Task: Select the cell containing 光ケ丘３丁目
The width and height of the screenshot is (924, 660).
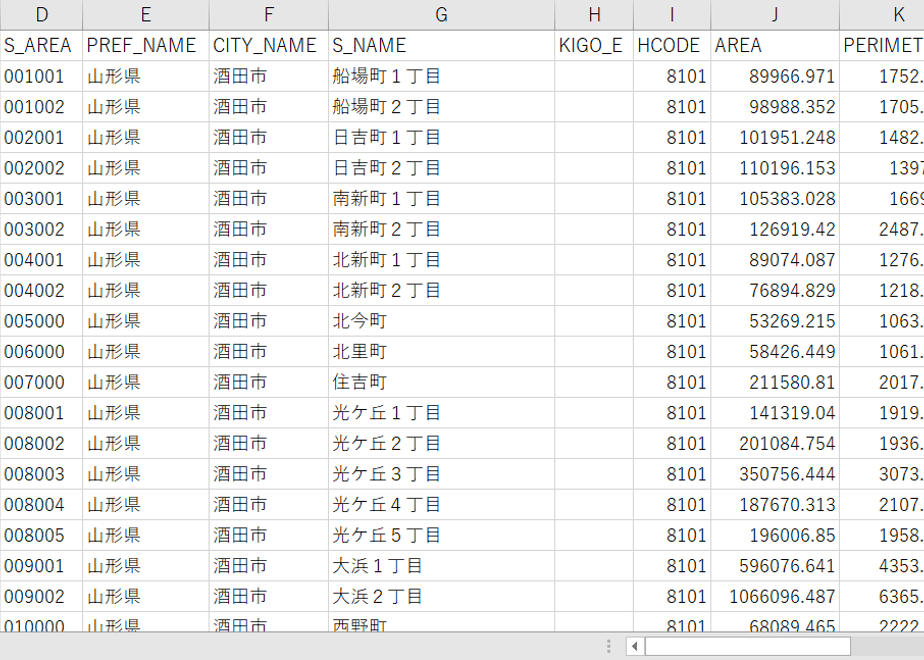Action: point(441,474)
